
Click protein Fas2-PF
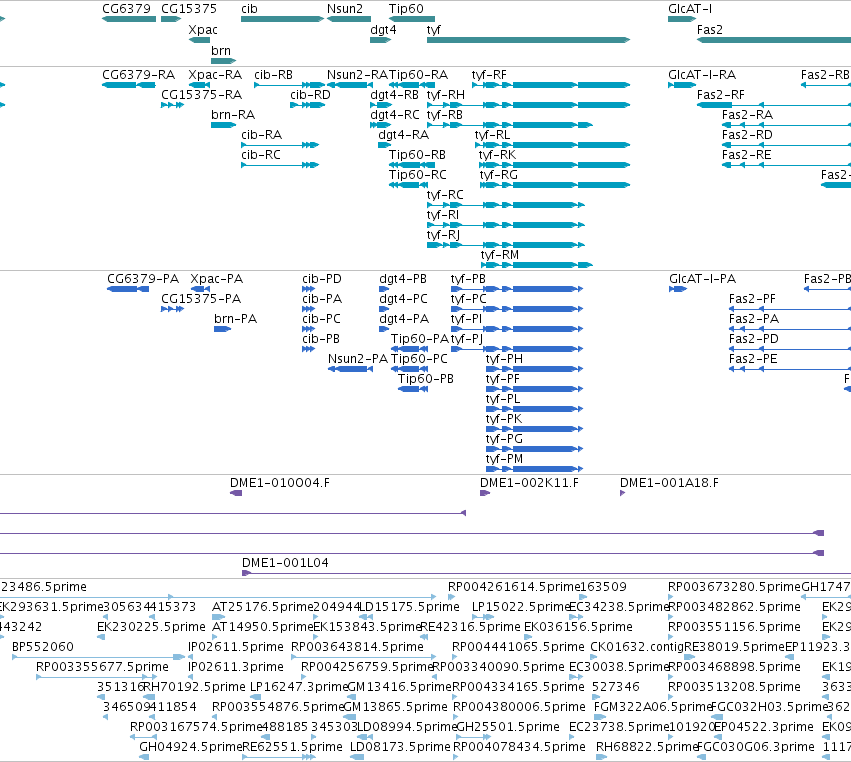(752, 299)
